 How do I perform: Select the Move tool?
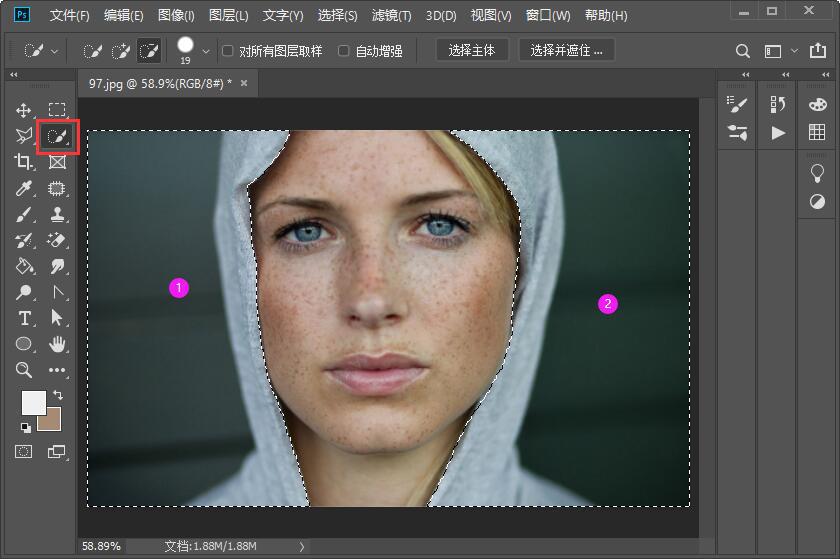pos(24,110)
